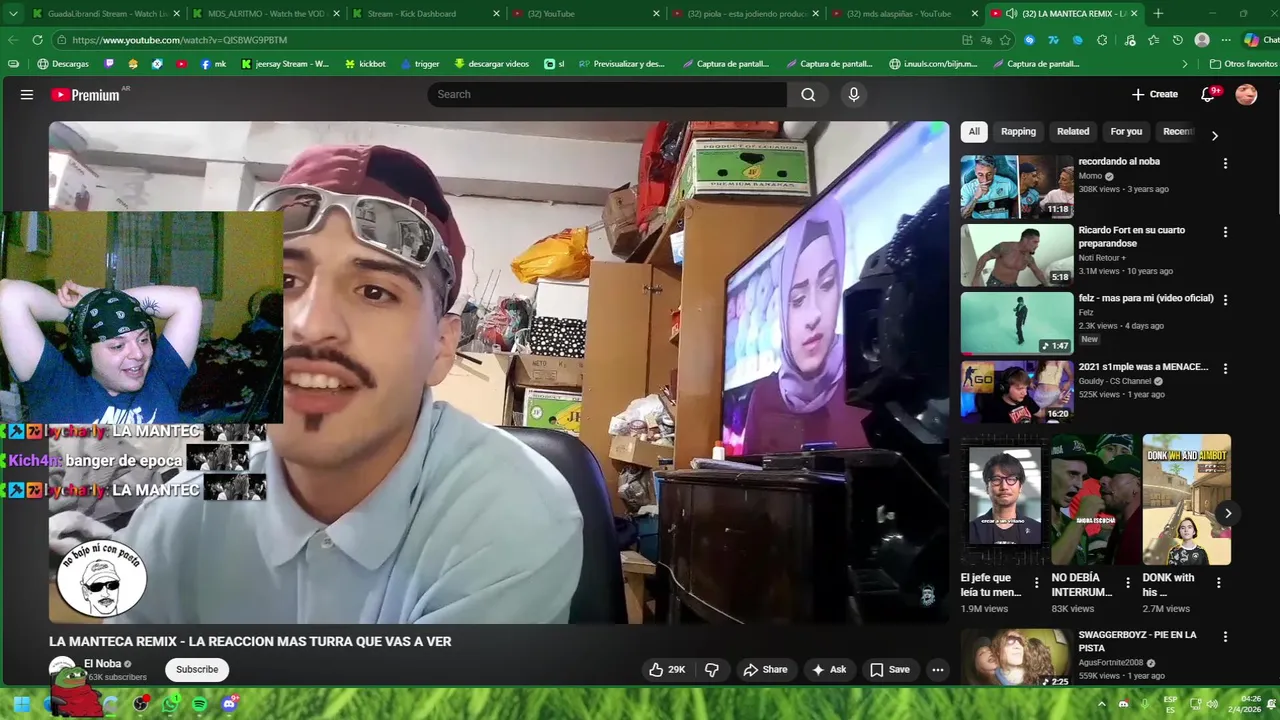Screen dimensions: 1280x720
Task: Open 'felz - mas para mi' video title
Action: [1146, 298]
